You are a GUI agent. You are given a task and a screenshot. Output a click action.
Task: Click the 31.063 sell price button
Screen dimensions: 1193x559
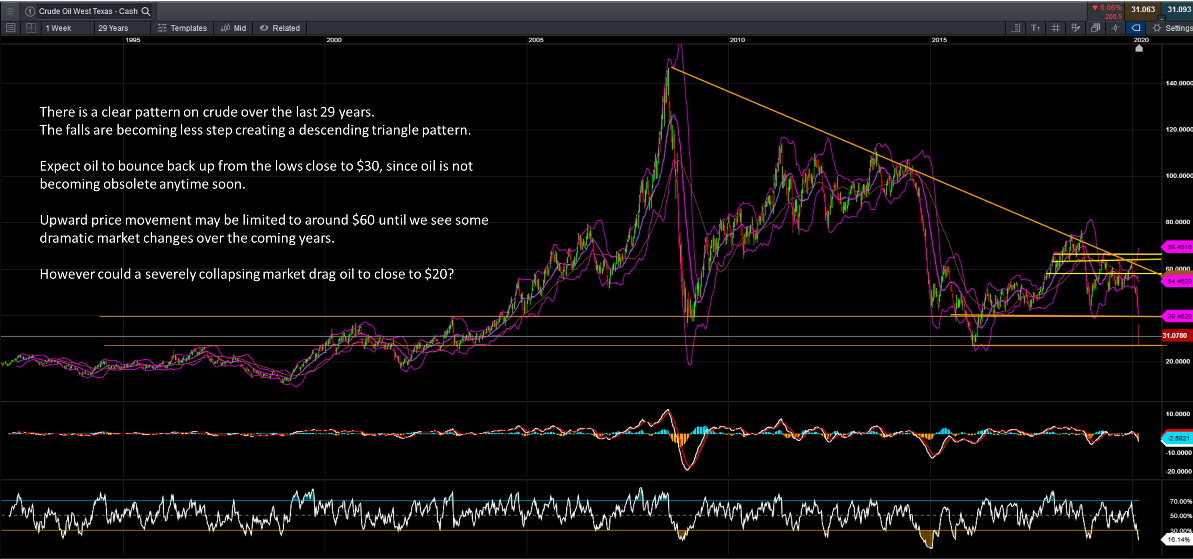click(x=1144, y=9)
